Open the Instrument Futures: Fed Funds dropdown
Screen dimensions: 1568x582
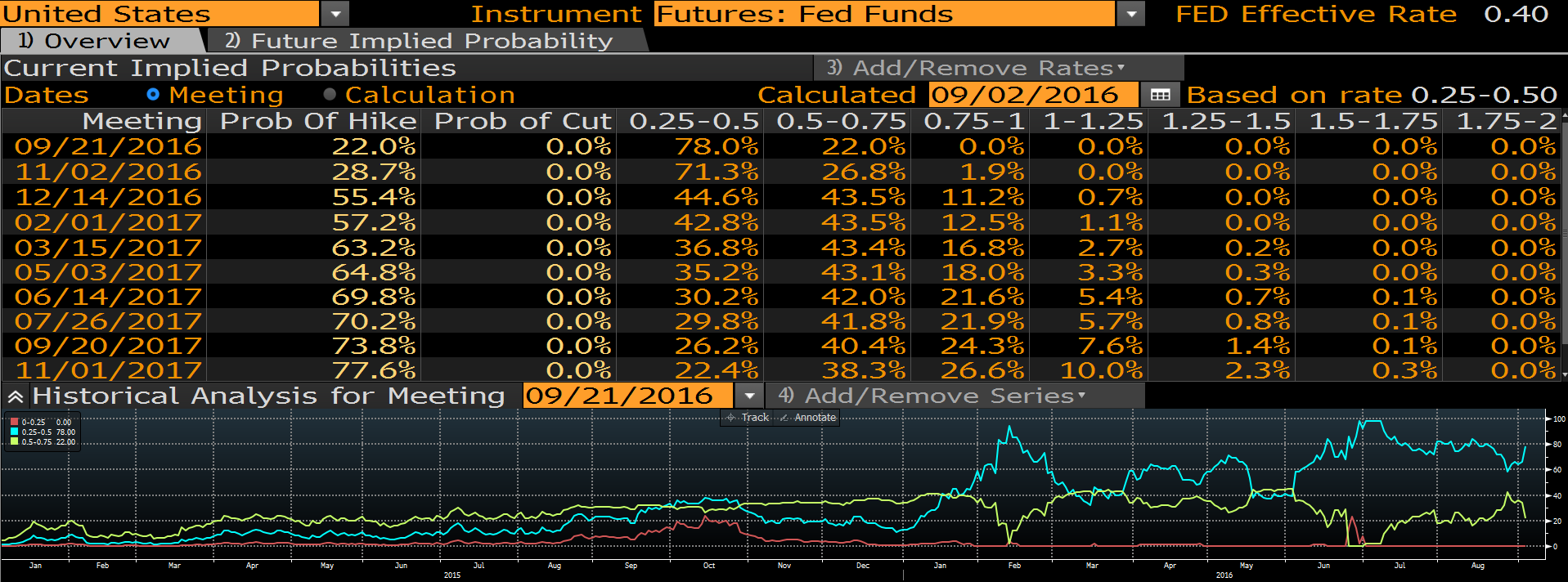[x=1130, y=14]
